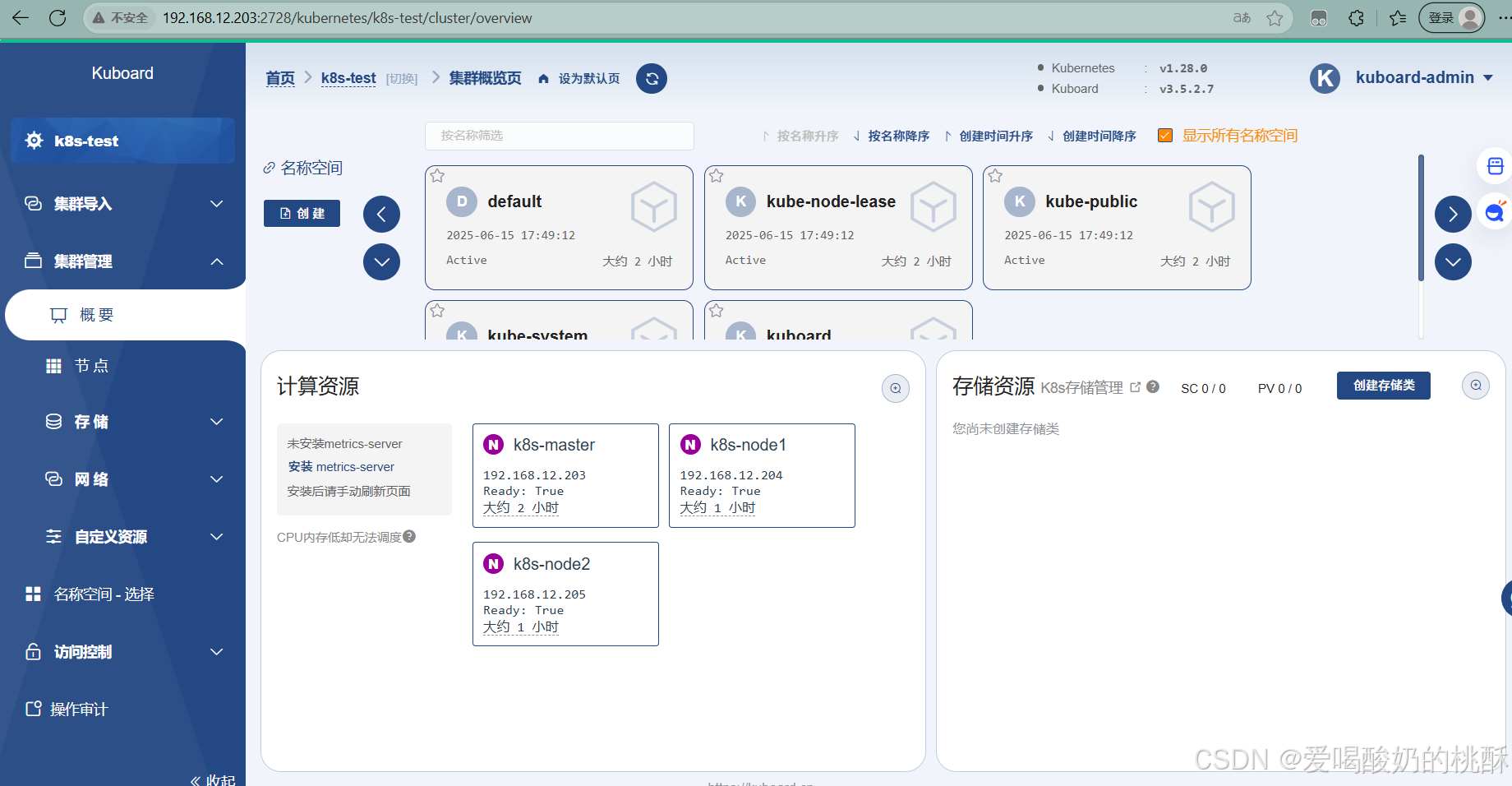Viewport: 1512px width, 786px height.
Task: Click down arrow circle below left arrow
Action: point(381,262)
